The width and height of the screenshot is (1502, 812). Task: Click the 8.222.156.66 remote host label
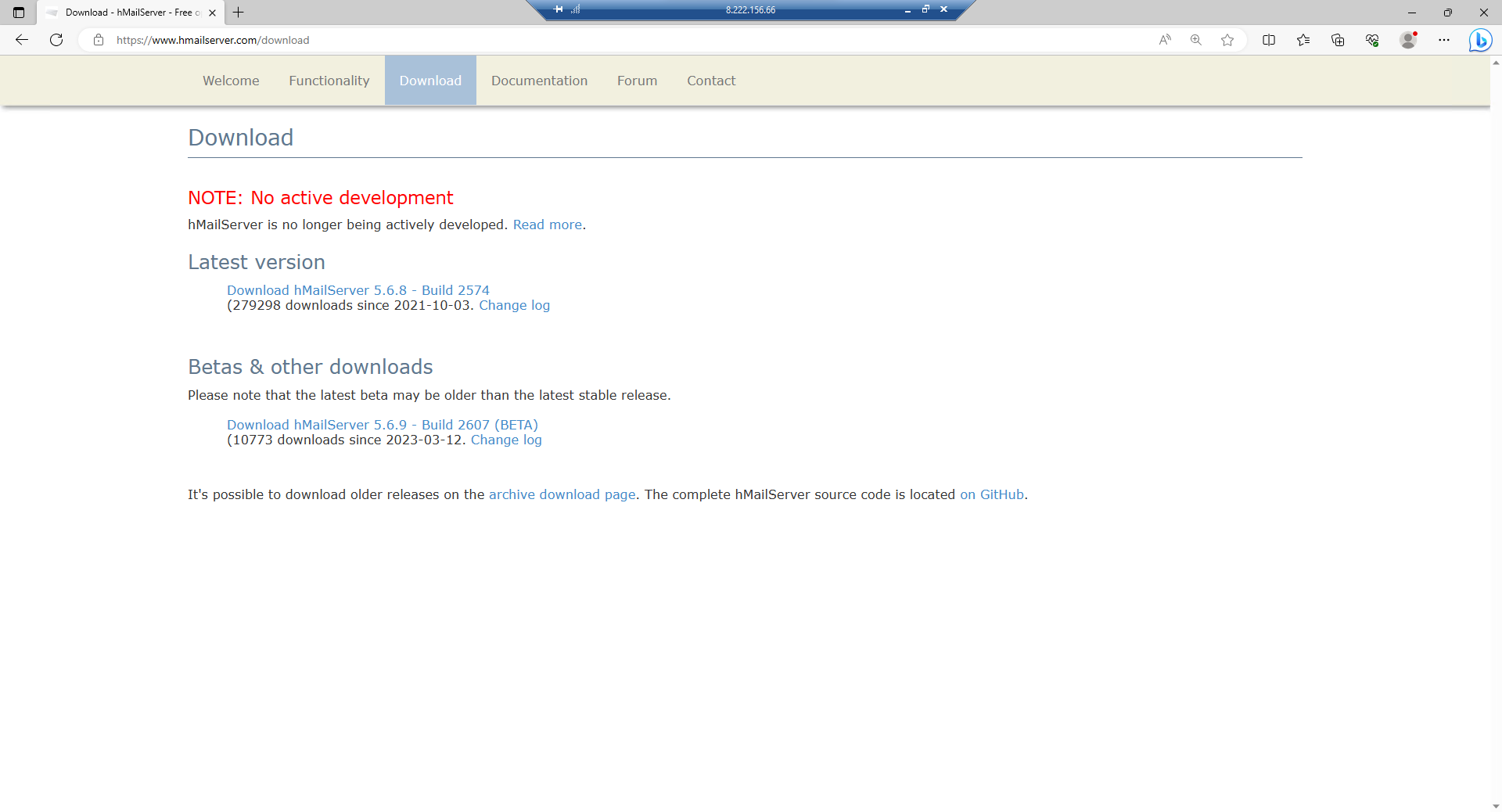point(750,10)
